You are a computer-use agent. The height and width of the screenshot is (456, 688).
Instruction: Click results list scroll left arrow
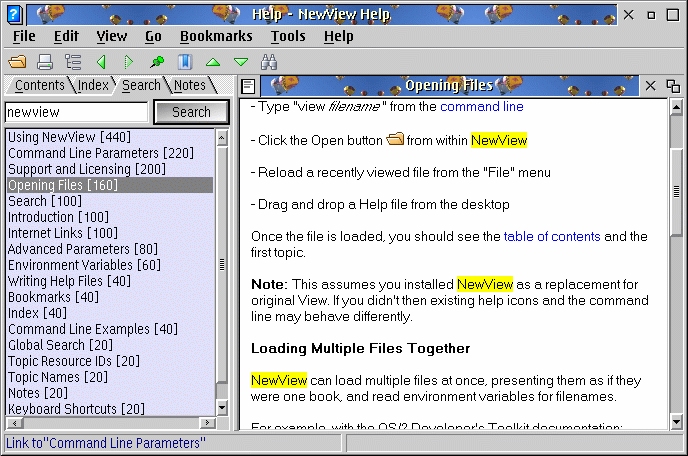click(15, 424)
